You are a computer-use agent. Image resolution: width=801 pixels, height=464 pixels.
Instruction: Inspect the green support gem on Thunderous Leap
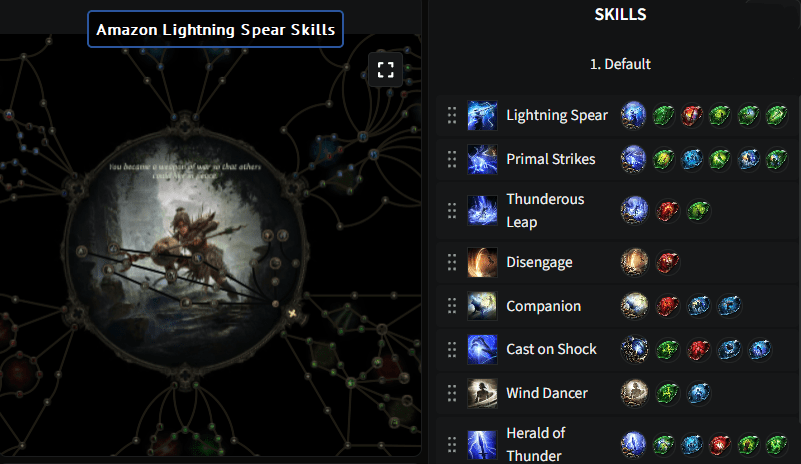[x=699, y=211]
